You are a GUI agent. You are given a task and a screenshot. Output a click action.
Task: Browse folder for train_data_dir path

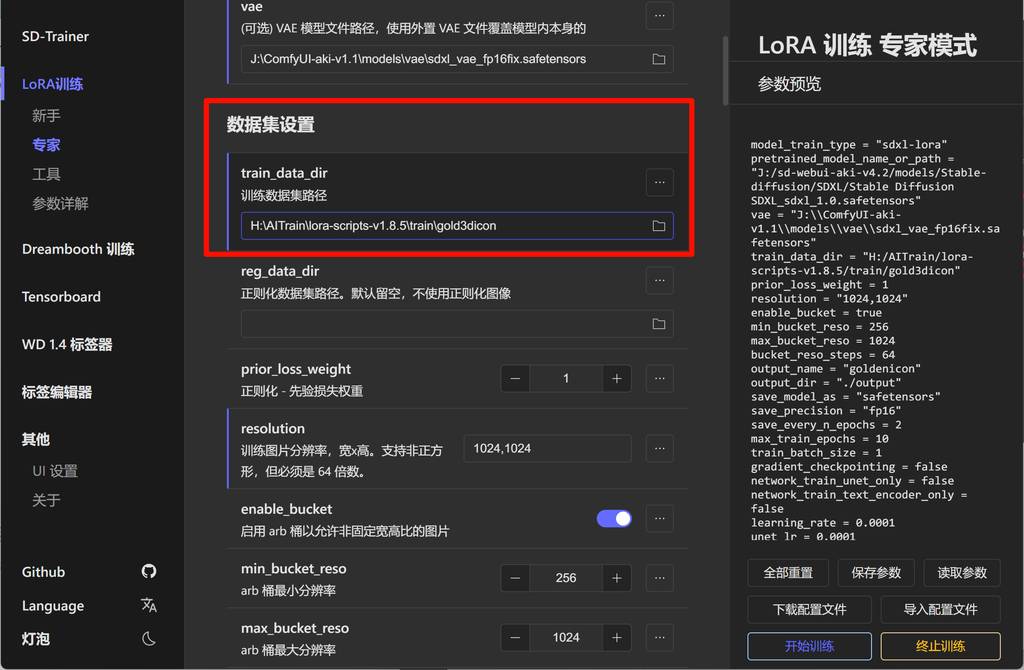(658, 226)
